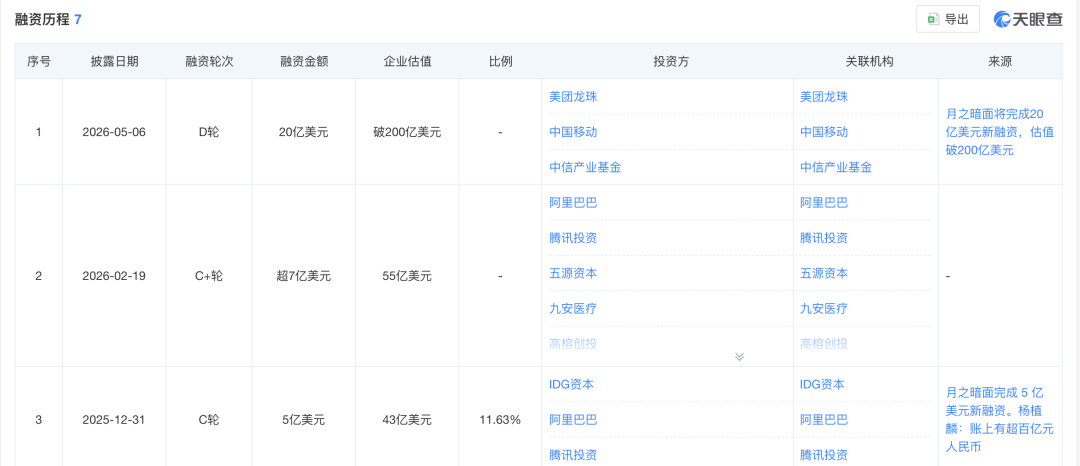The image size is (1080, 466).
Task: Open 阿里巴巴 investor in the C轮 row
Action: coord(573,420)
